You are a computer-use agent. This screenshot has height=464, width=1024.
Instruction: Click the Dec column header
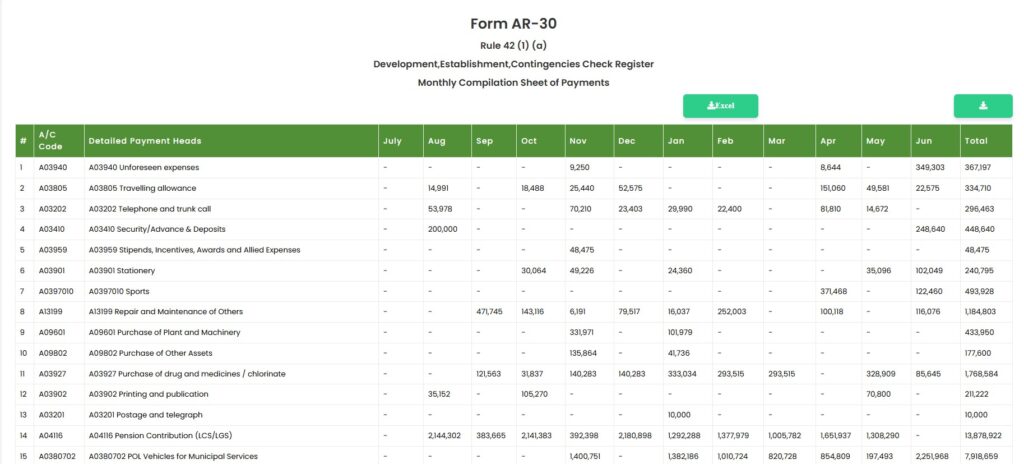638,141
